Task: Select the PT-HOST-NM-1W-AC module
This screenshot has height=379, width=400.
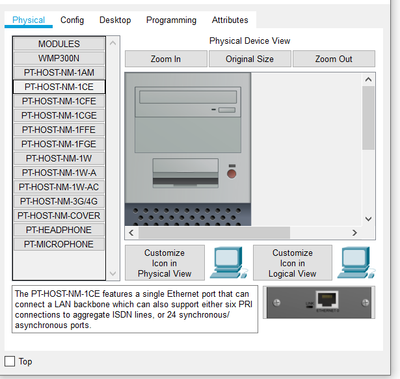Action: pyautogui.click(x=59, y=187)
